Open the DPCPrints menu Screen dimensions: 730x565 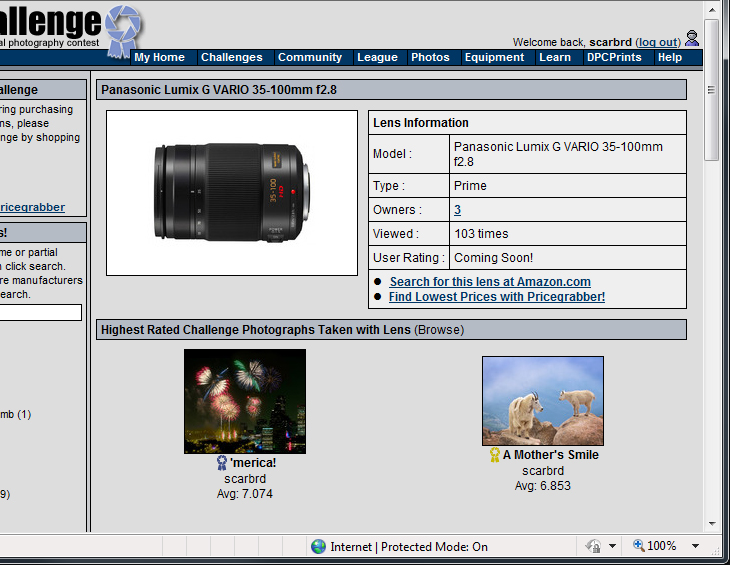(614, 57)
